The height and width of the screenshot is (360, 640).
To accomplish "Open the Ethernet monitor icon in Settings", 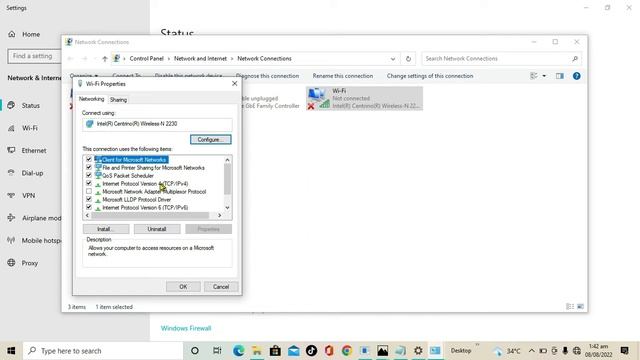I will tap(11, 150).
